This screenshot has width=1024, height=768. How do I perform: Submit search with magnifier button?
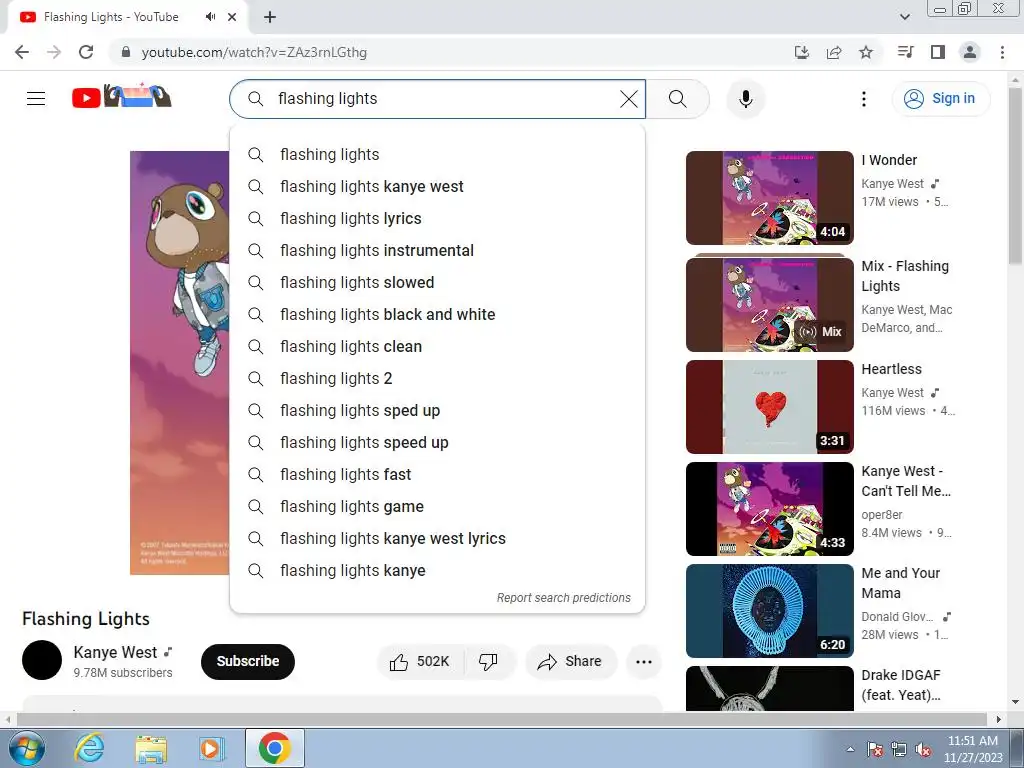(678, 99)
